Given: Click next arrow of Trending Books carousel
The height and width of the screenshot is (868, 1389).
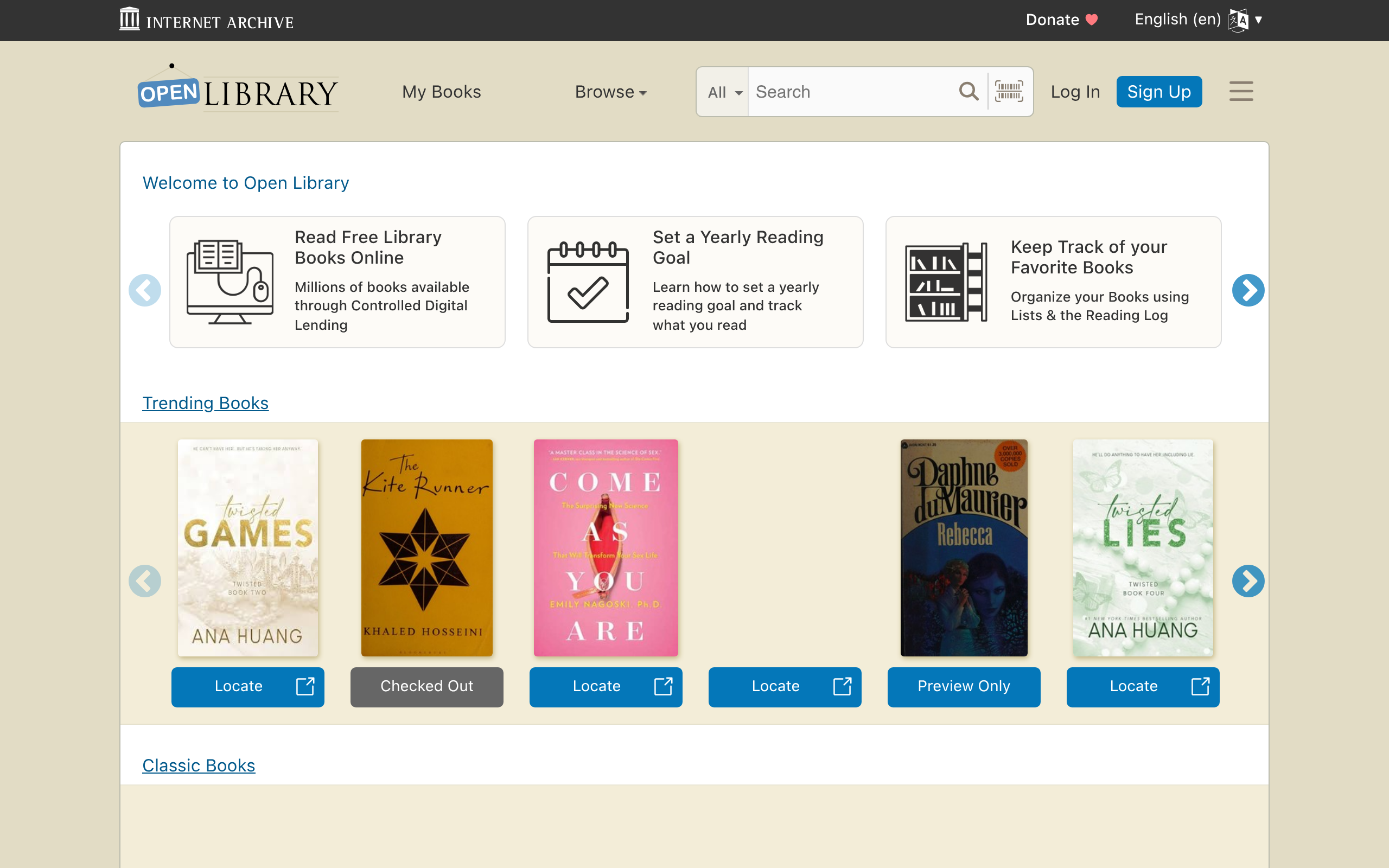Looking at the screenshot, I should 1248,581.
